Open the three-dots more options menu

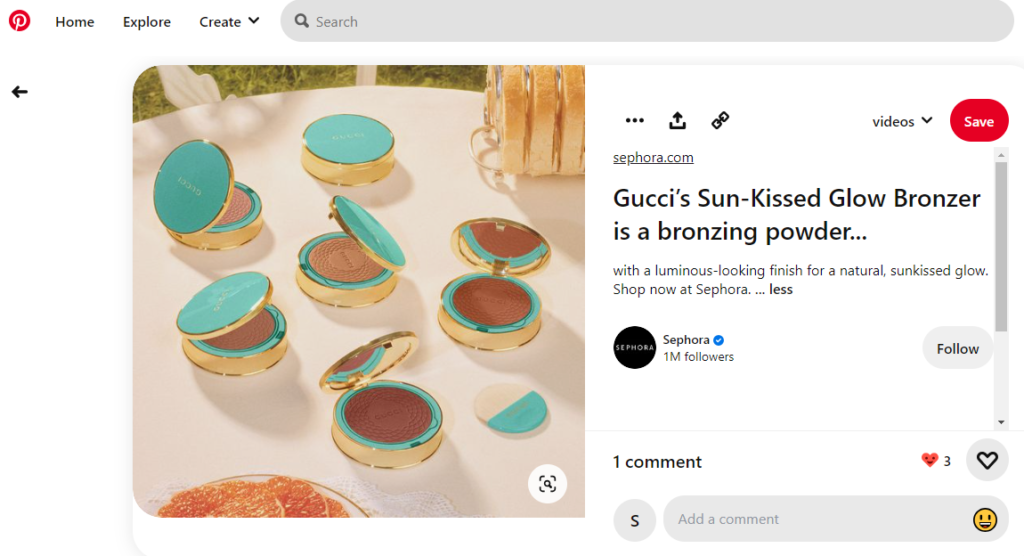pyautogui.click(x=635, y=121)
